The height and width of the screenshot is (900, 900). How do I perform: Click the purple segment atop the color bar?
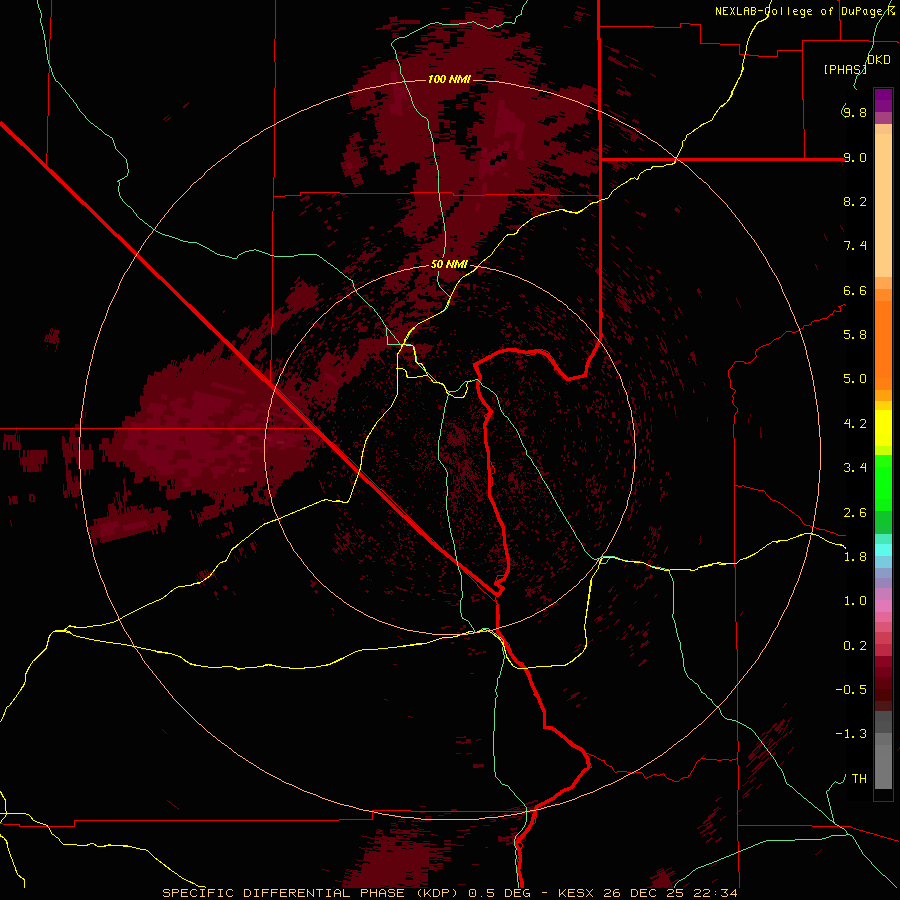[x=883, y=100]
